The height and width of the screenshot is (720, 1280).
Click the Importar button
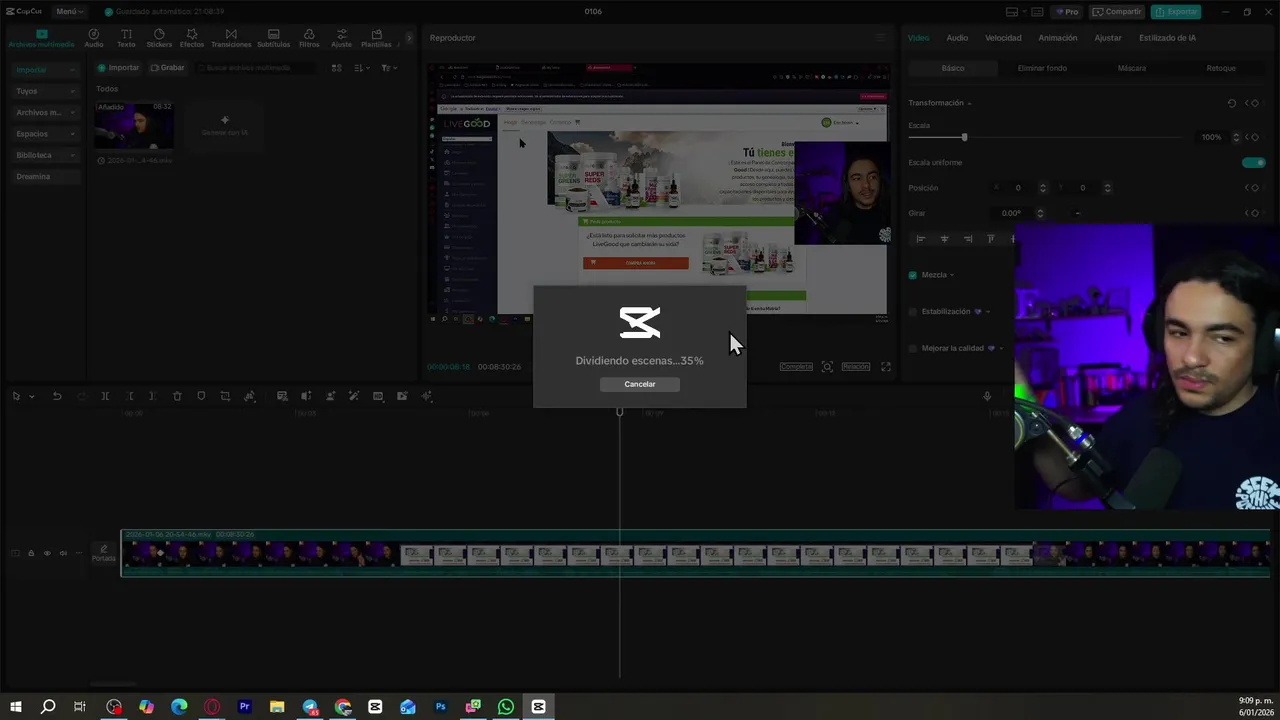118,68
